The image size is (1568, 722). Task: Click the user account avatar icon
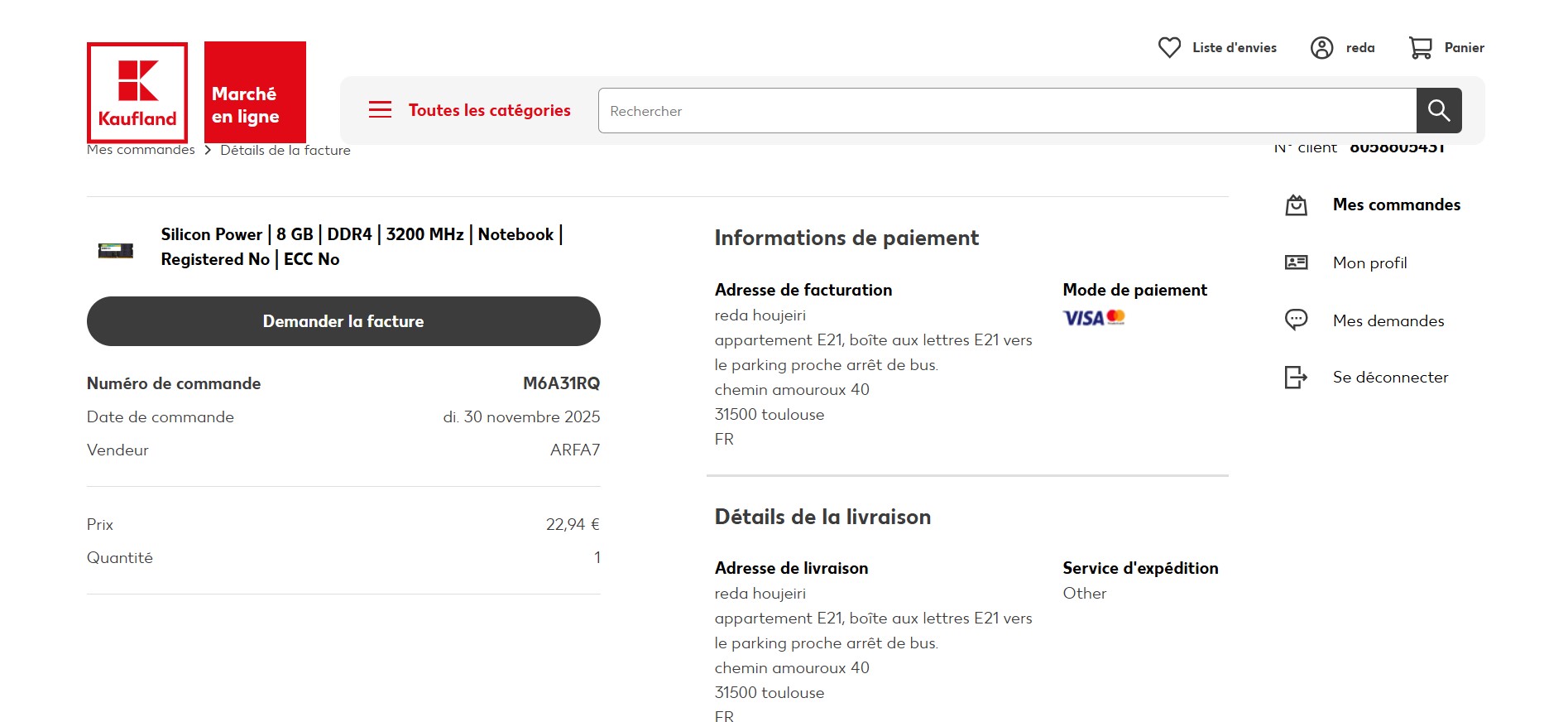[x=1321, y=48]
